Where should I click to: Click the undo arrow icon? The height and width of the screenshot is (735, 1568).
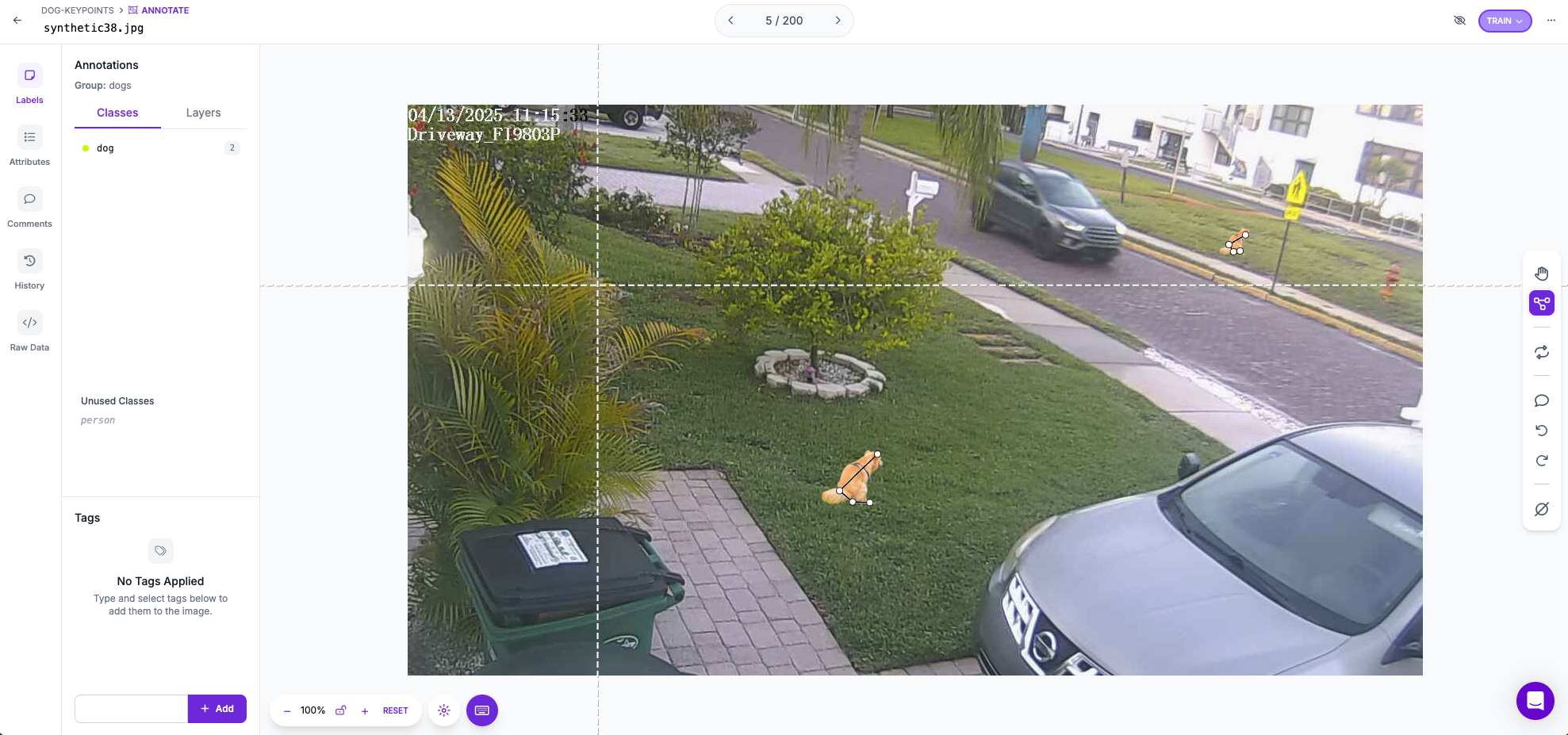coord(1541,431)
